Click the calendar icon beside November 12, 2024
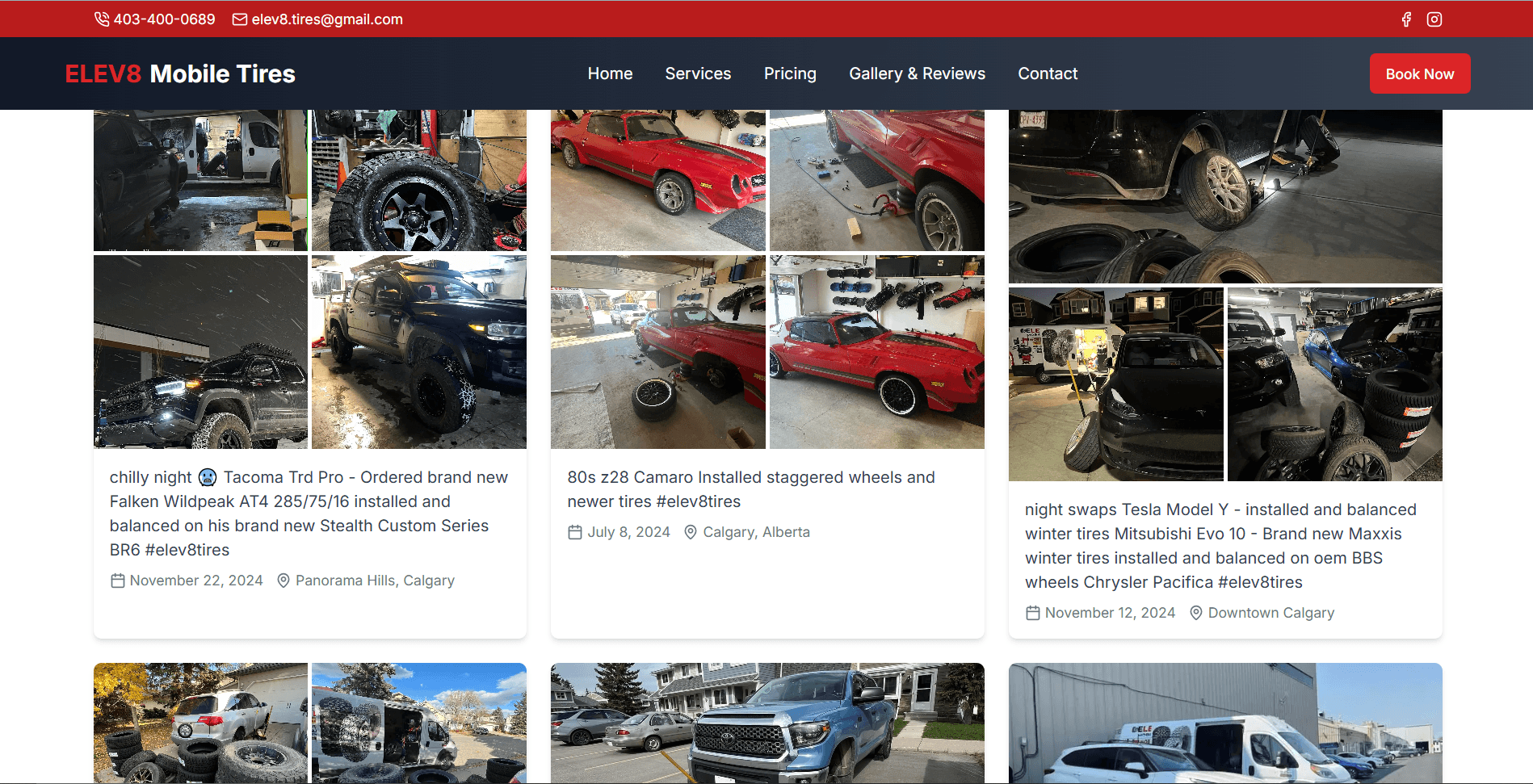 pos(1033,613)
